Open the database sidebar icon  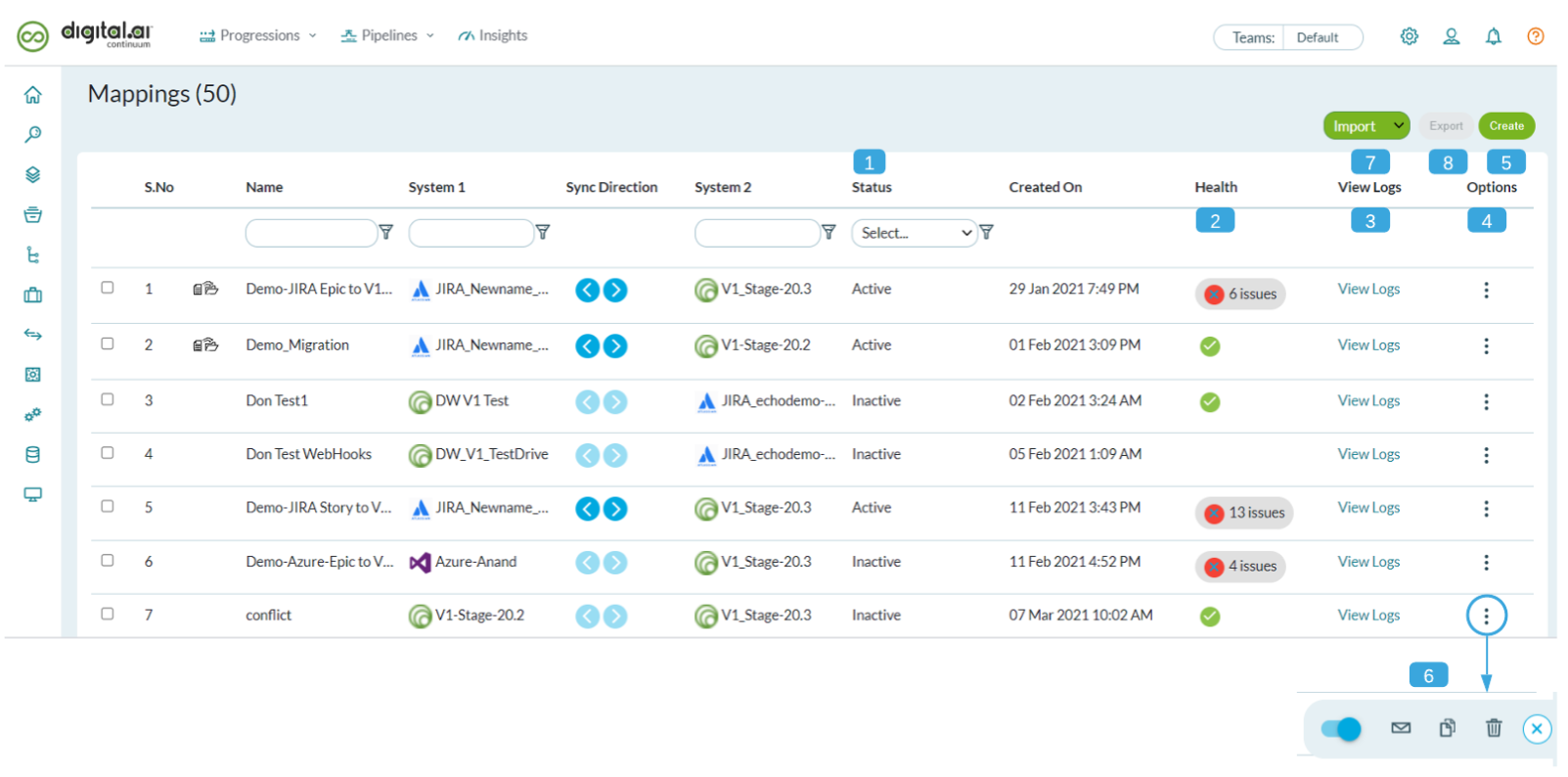pos(33,454)
